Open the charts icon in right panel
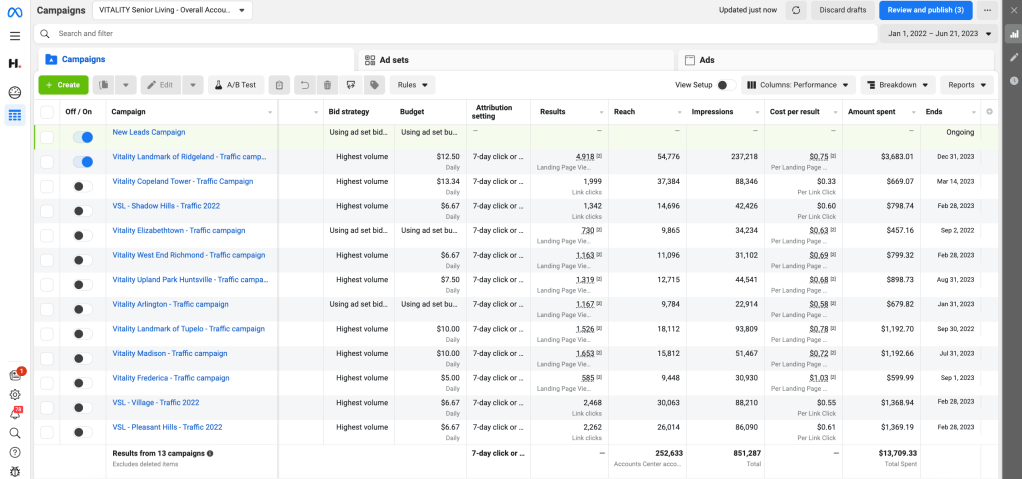1022x479 pixels. pos(1013,33)
